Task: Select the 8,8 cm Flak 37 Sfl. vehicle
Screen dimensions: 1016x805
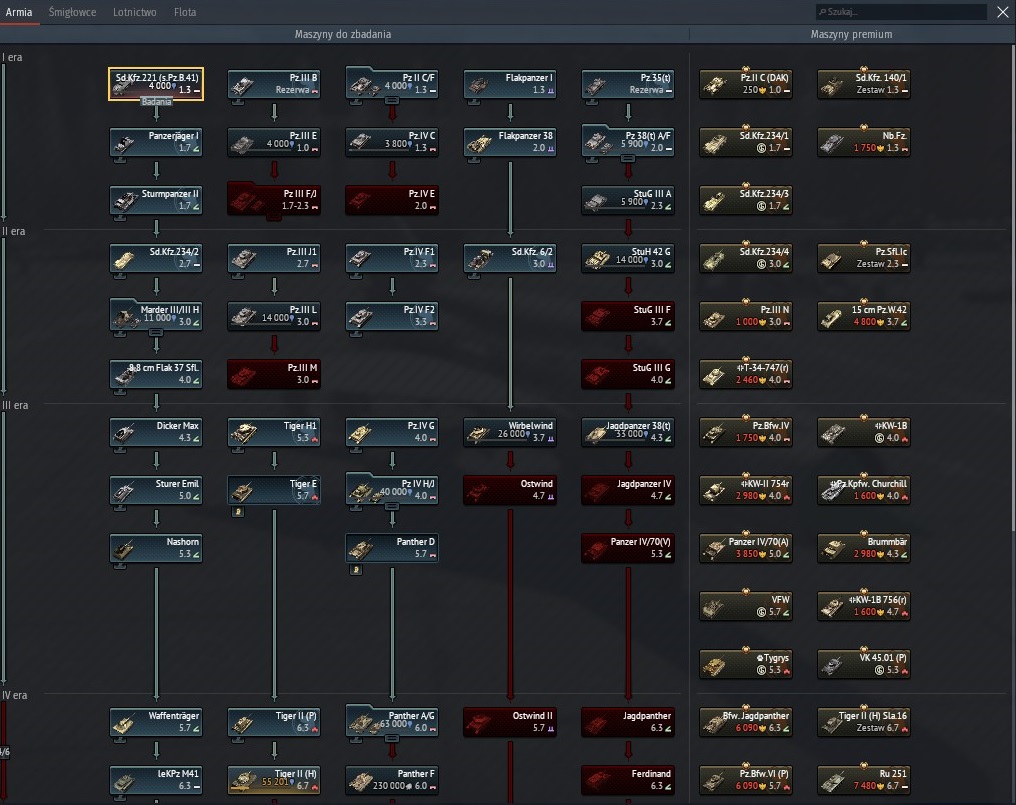Action: click(x=156, y=374)
